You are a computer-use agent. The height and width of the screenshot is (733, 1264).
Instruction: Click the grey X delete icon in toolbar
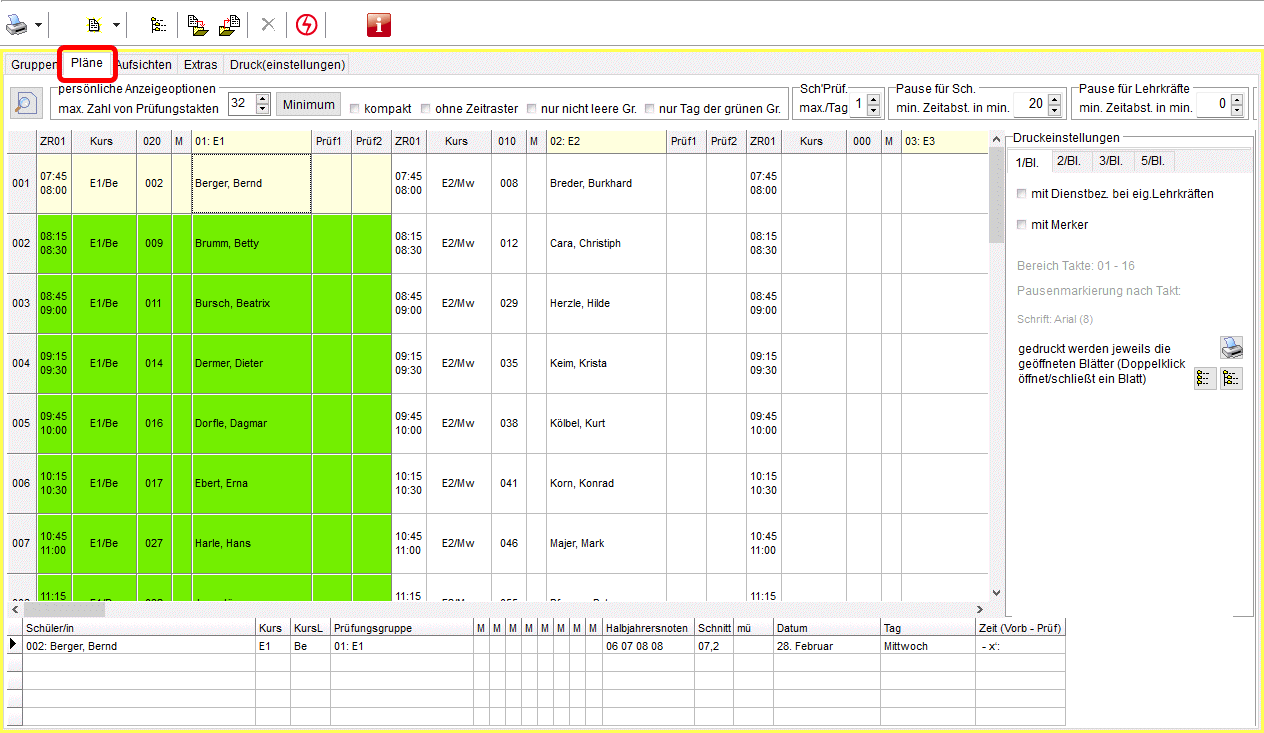(267, 25)
